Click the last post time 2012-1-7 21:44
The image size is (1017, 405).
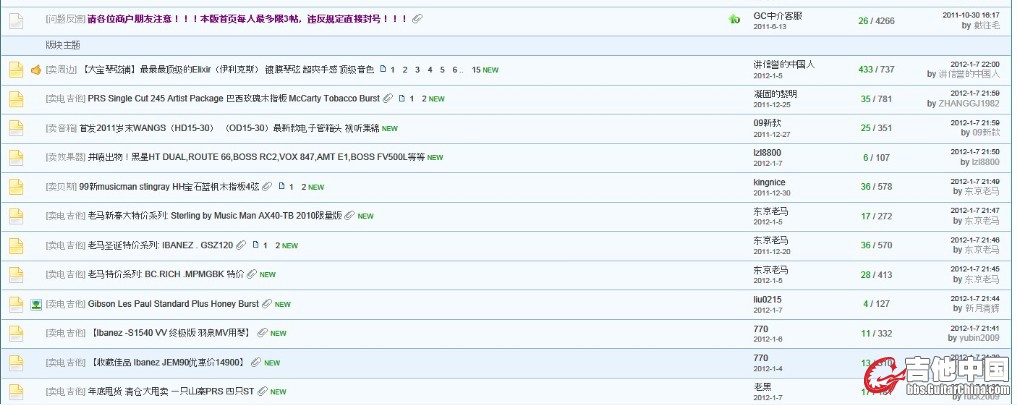click(x=975, y=299)
